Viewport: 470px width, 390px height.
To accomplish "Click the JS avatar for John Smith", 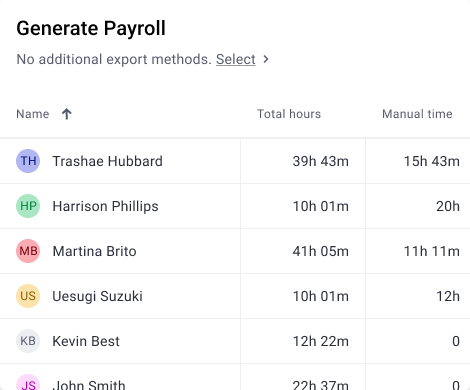I will (28, 383).
